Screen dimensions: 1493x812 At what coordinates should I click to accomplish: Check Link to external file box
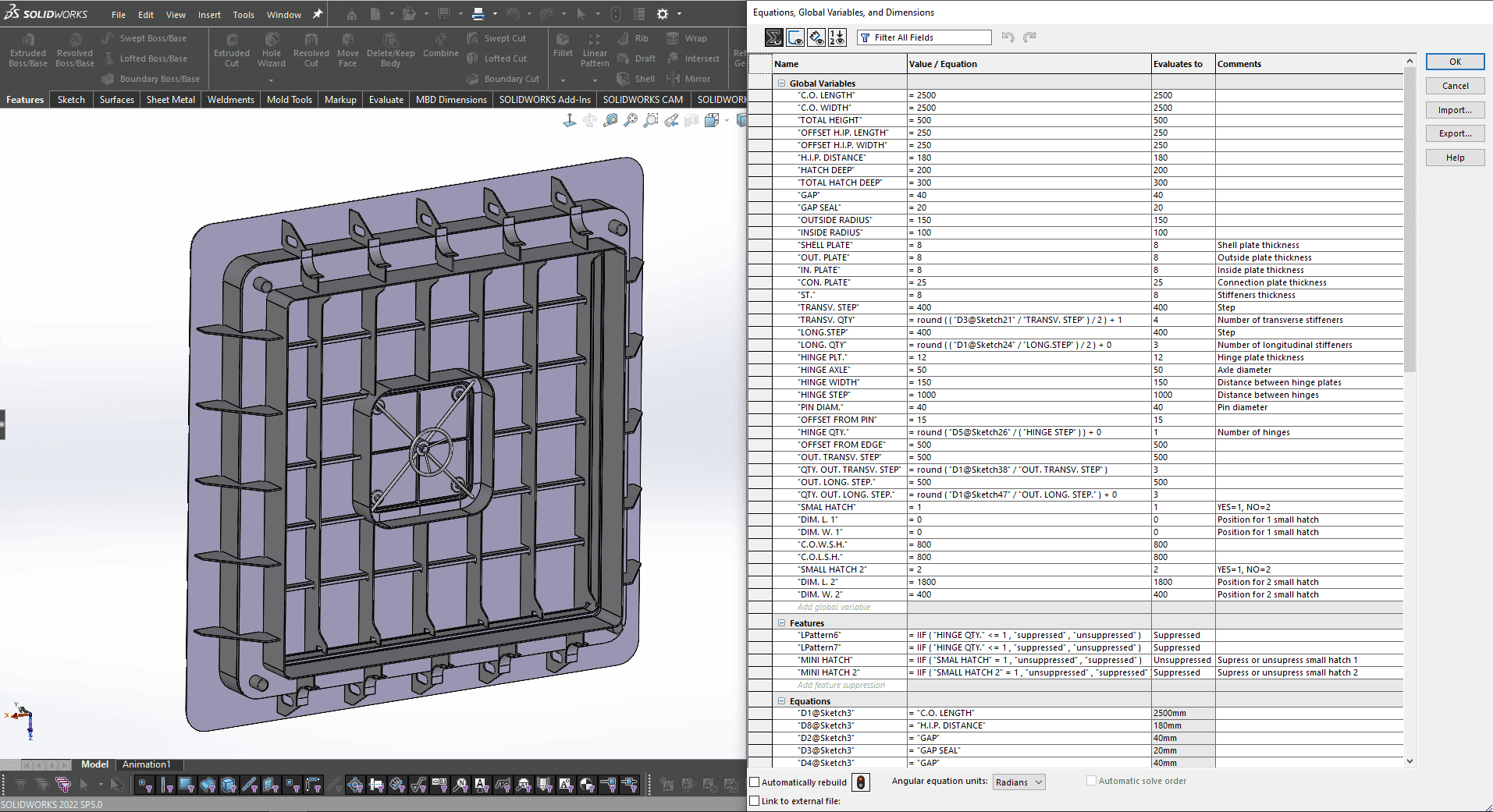[755, 801]
